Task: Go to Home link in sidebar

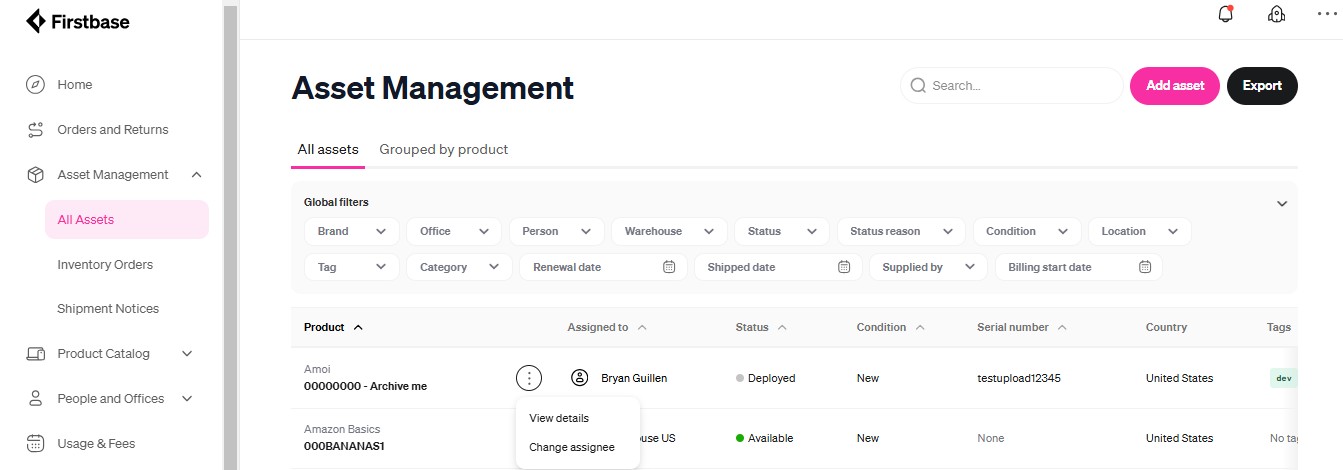Action: pyautogui.click(x=75, y=85)
